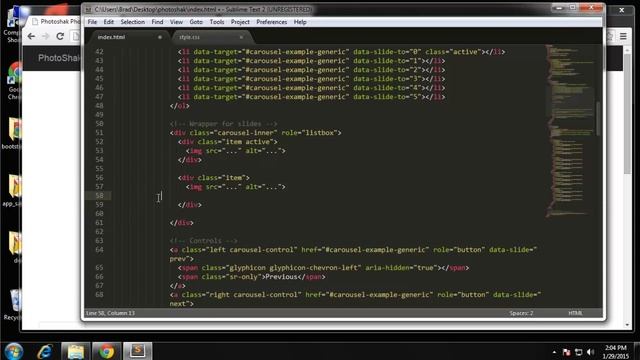Open the app_s folder desktop icon
This screenshot has width=640, height=360.
coord(13,190)
